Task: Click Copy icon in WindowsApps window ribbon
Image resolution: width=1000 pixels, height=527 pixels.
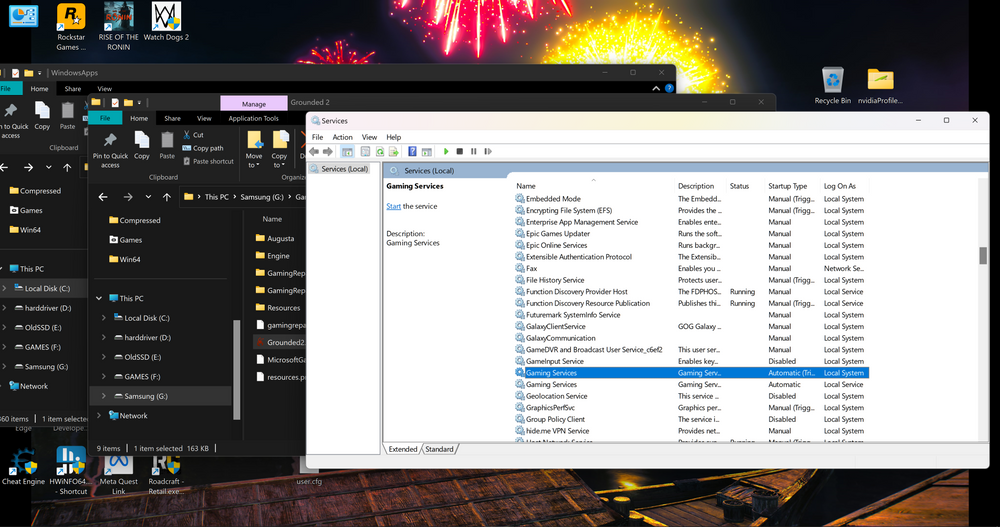Action: tap(42, 115)
